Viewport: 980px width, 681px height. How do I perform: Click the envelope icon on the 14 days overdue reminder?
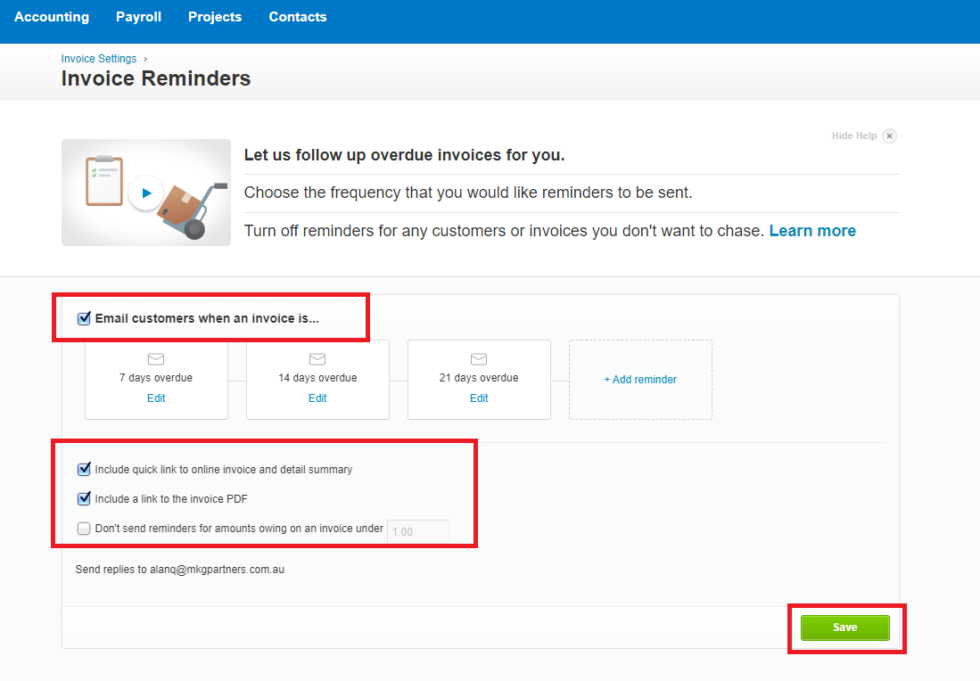point(317,359)
